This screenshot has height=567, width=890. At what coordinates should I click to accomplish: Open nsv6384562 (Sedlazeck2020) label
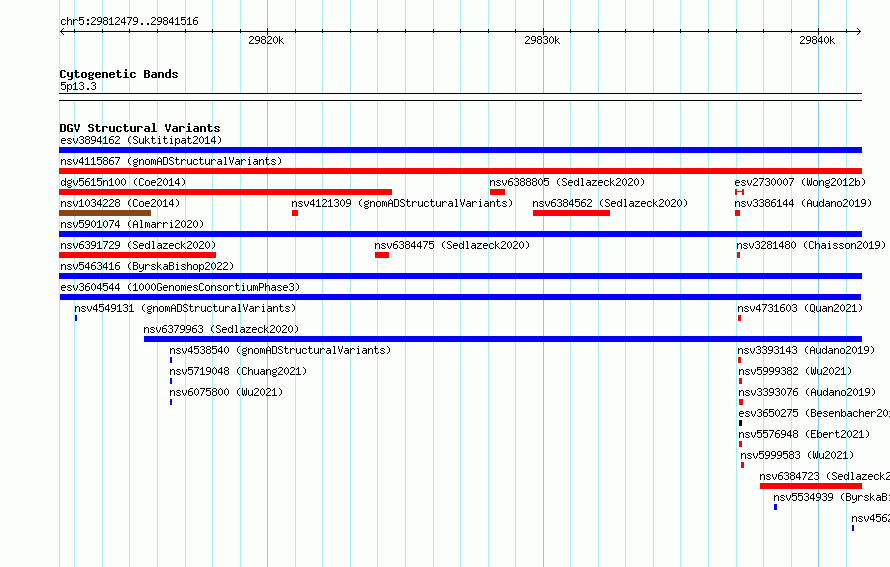[610, 203]
